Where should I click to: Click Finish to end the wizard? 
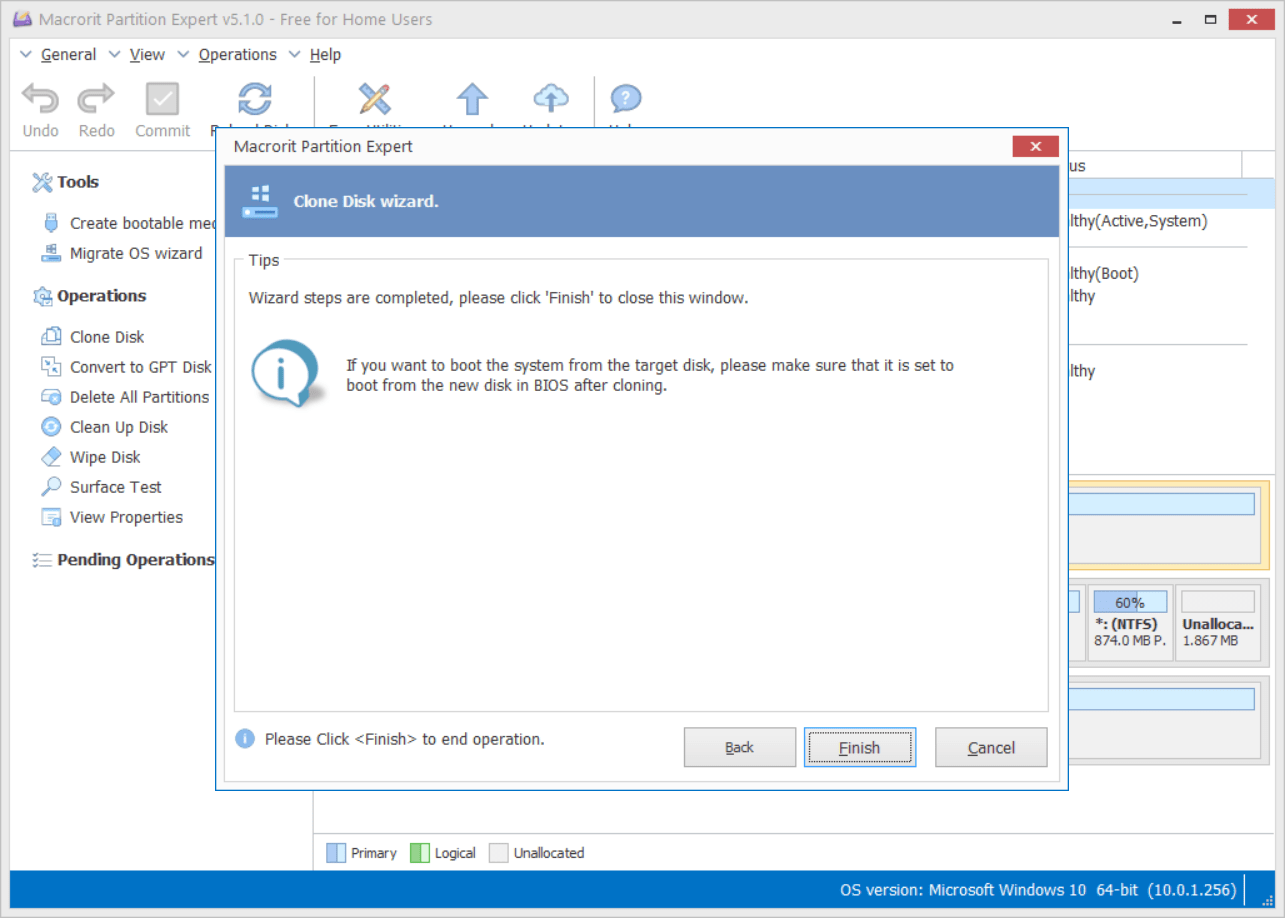(x=860, y=747)
